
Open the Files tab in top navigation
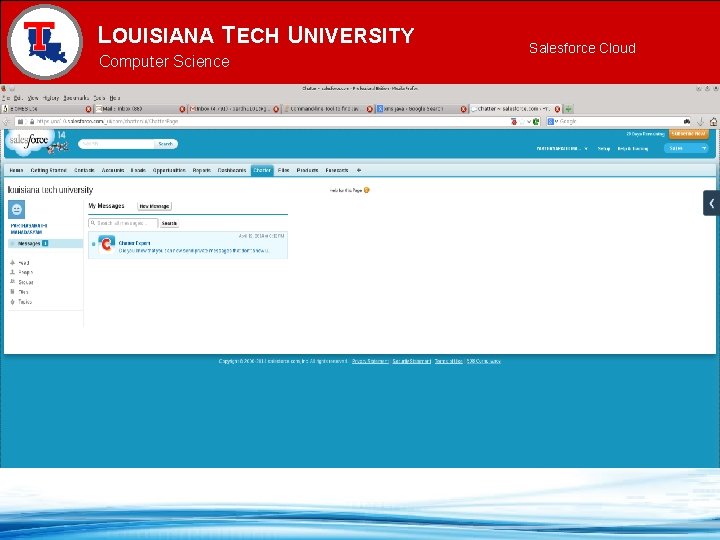[284, 170]
